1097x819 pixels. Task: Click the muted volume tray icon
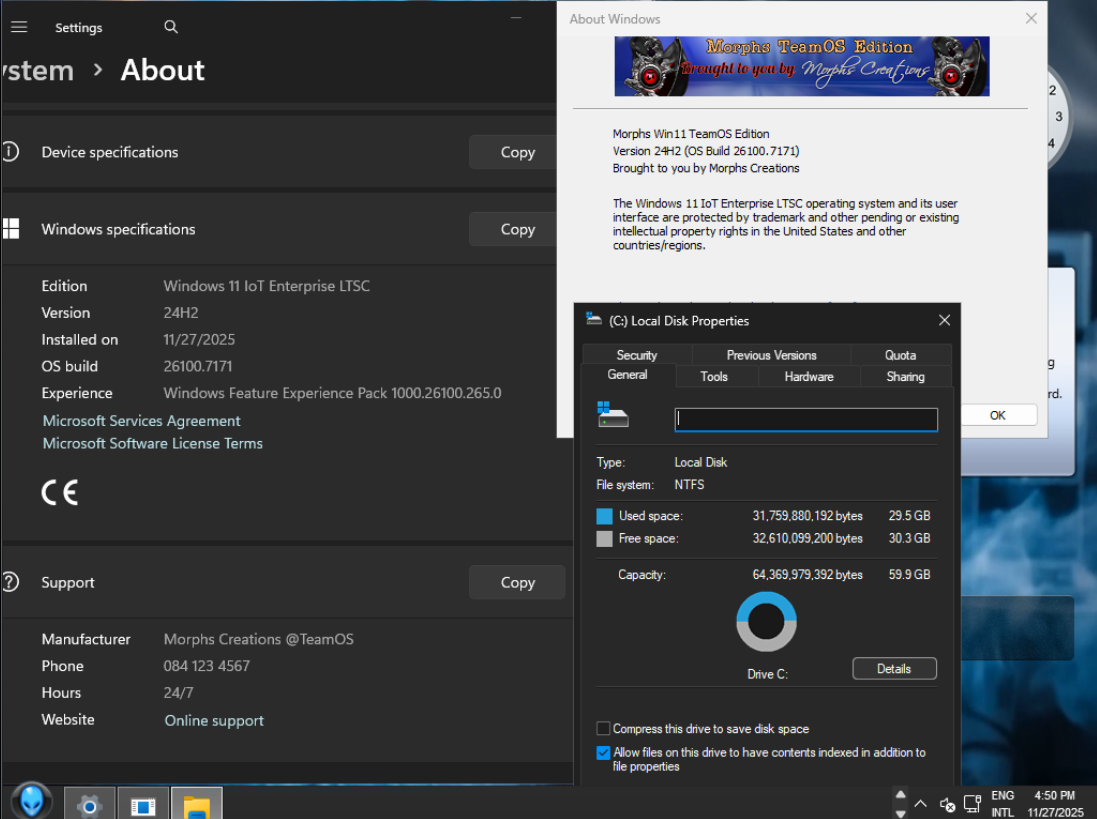[948, 804]
